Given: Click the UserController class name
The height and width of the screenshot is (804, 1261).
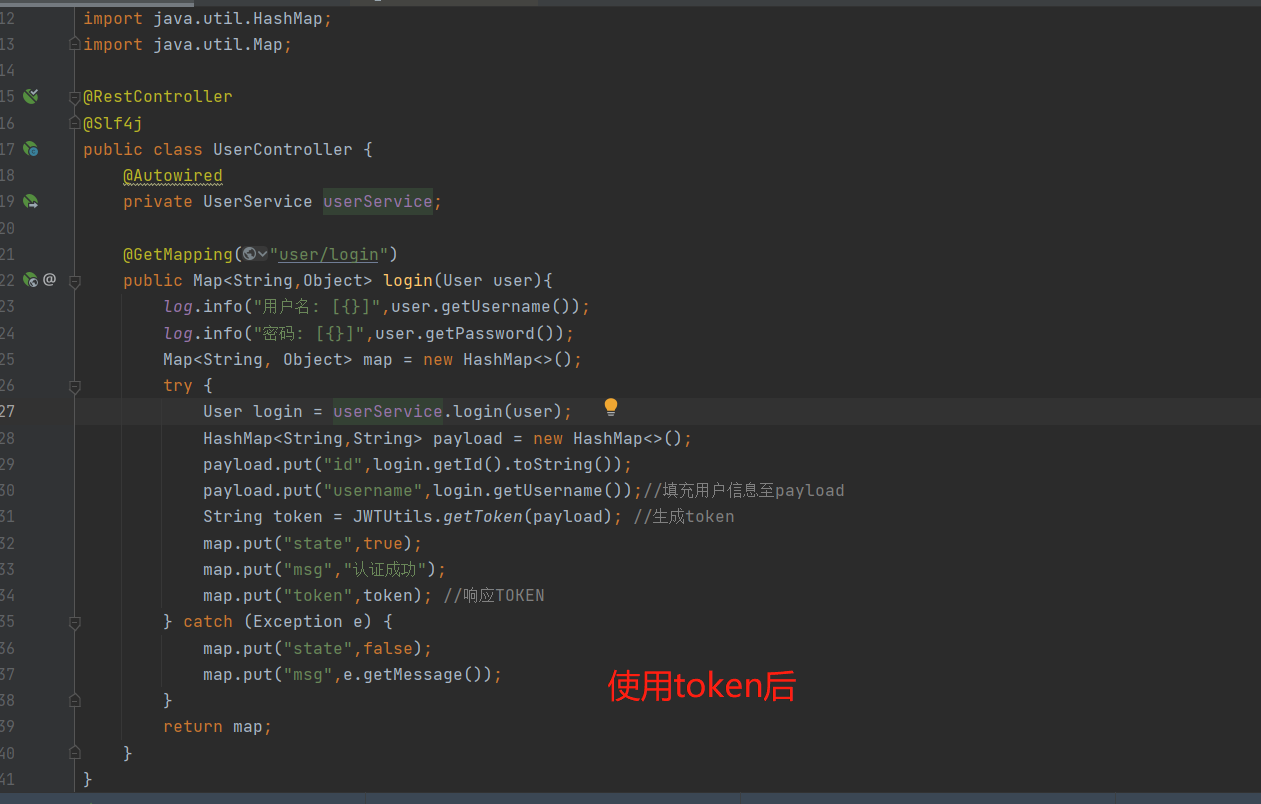Looking at the screenshot, I should 283,149.
